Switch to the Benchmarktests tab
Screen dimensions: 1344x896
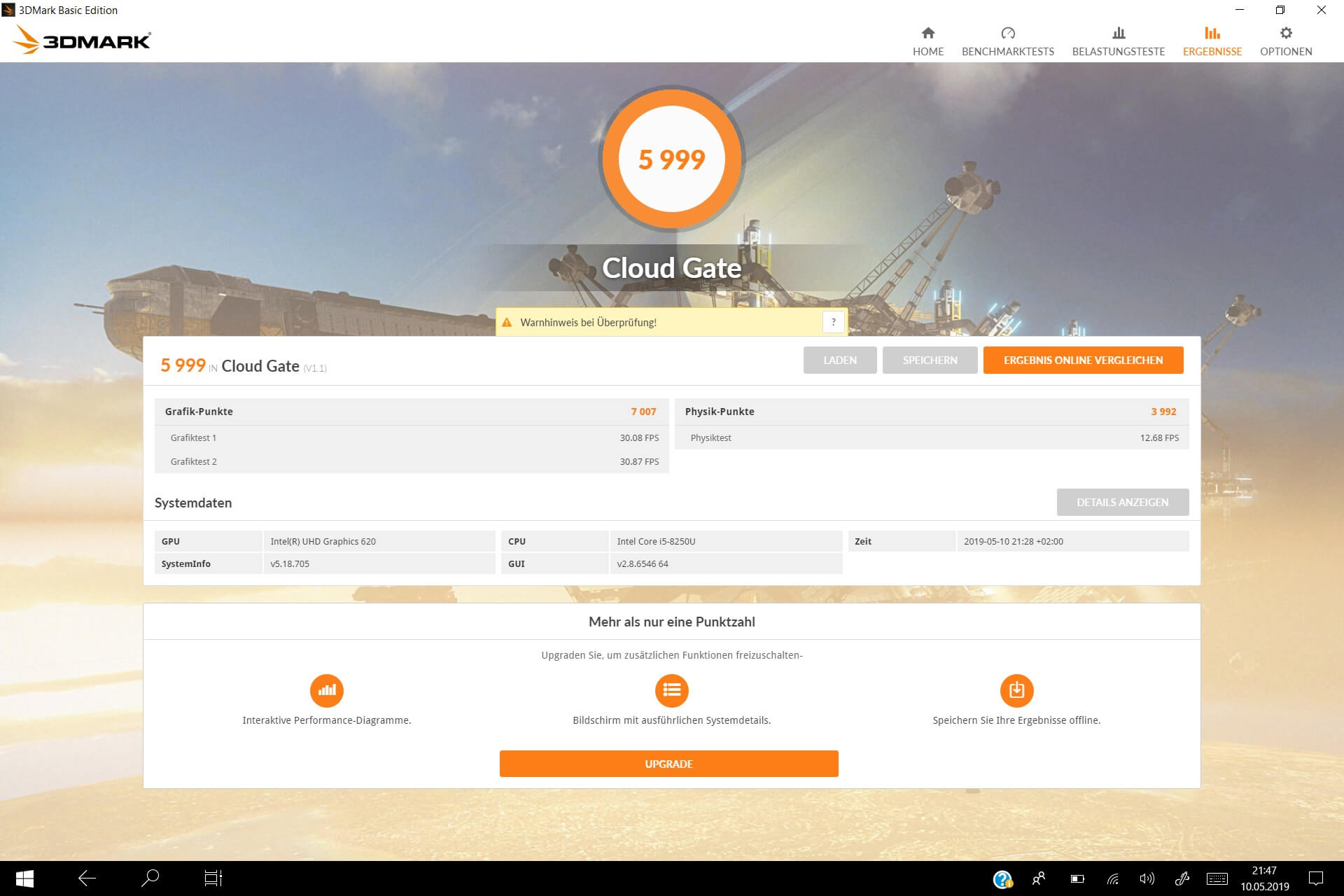tap(1007, 41)
